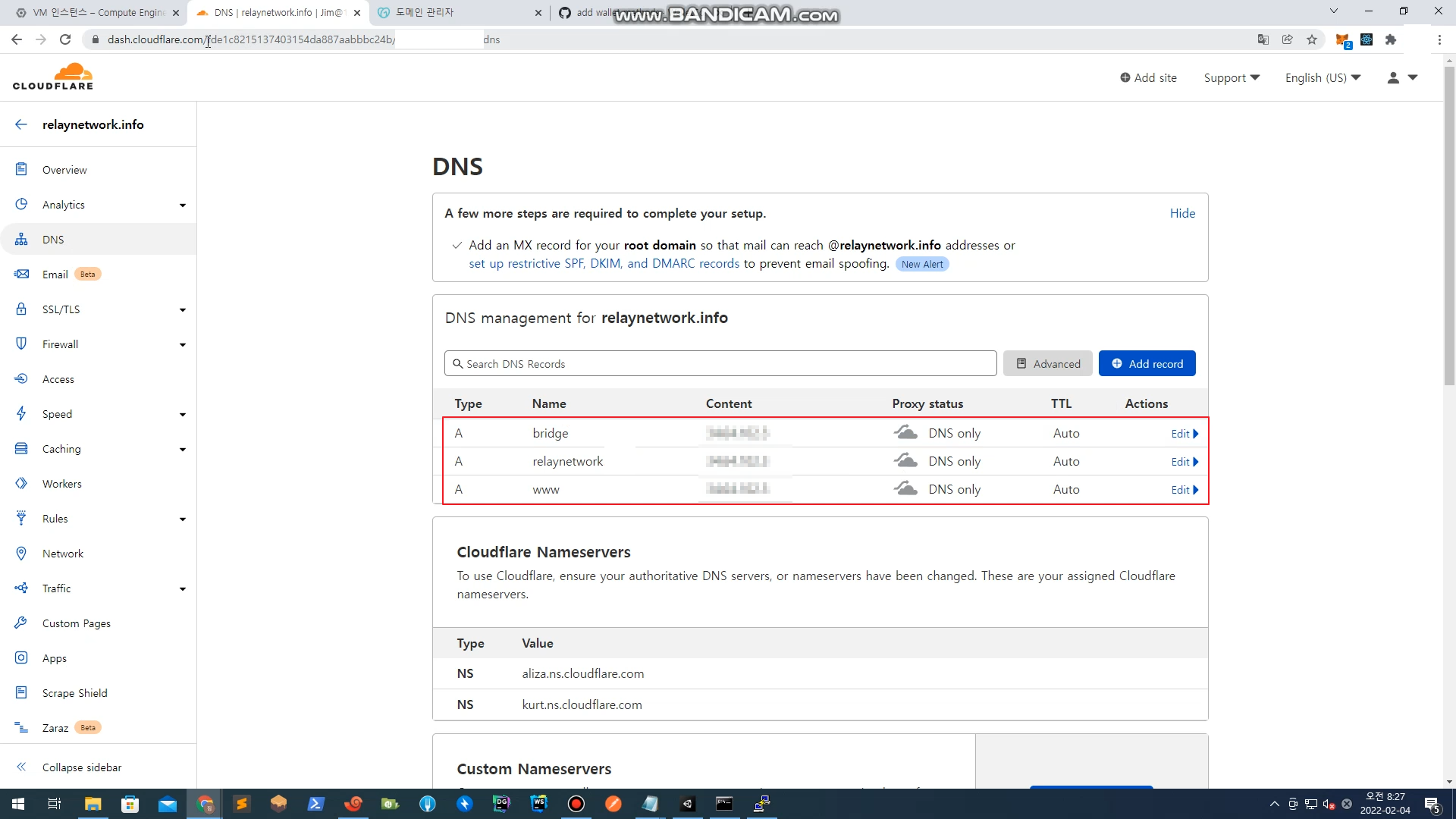This screenshot has height=819, width=1456.
Task: Click the bookmark star in address bar
Action: point(1312,39)
